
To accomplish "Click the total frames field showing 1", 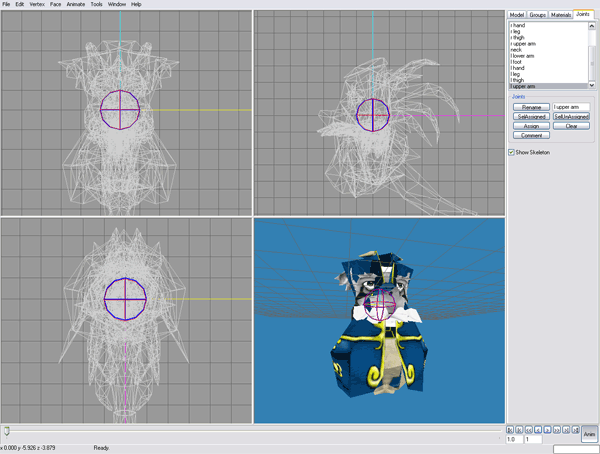I will (x=533, y=439).
